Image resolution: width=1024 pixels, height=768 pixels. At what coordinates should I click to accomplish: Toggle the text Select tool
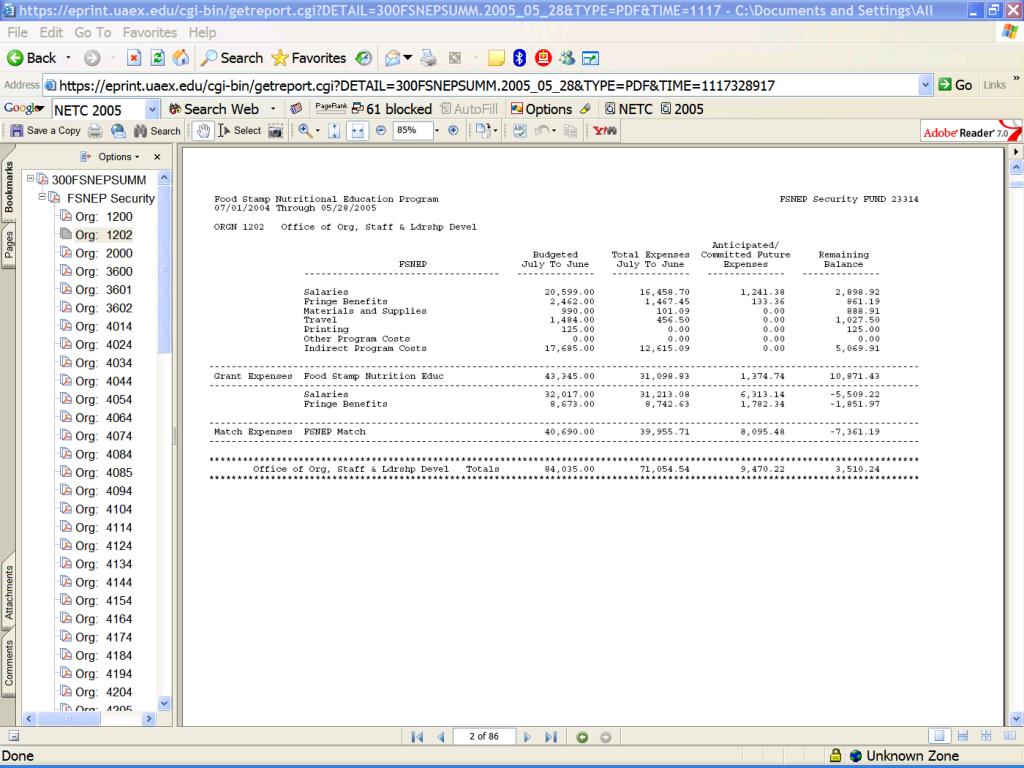[238, 131]
